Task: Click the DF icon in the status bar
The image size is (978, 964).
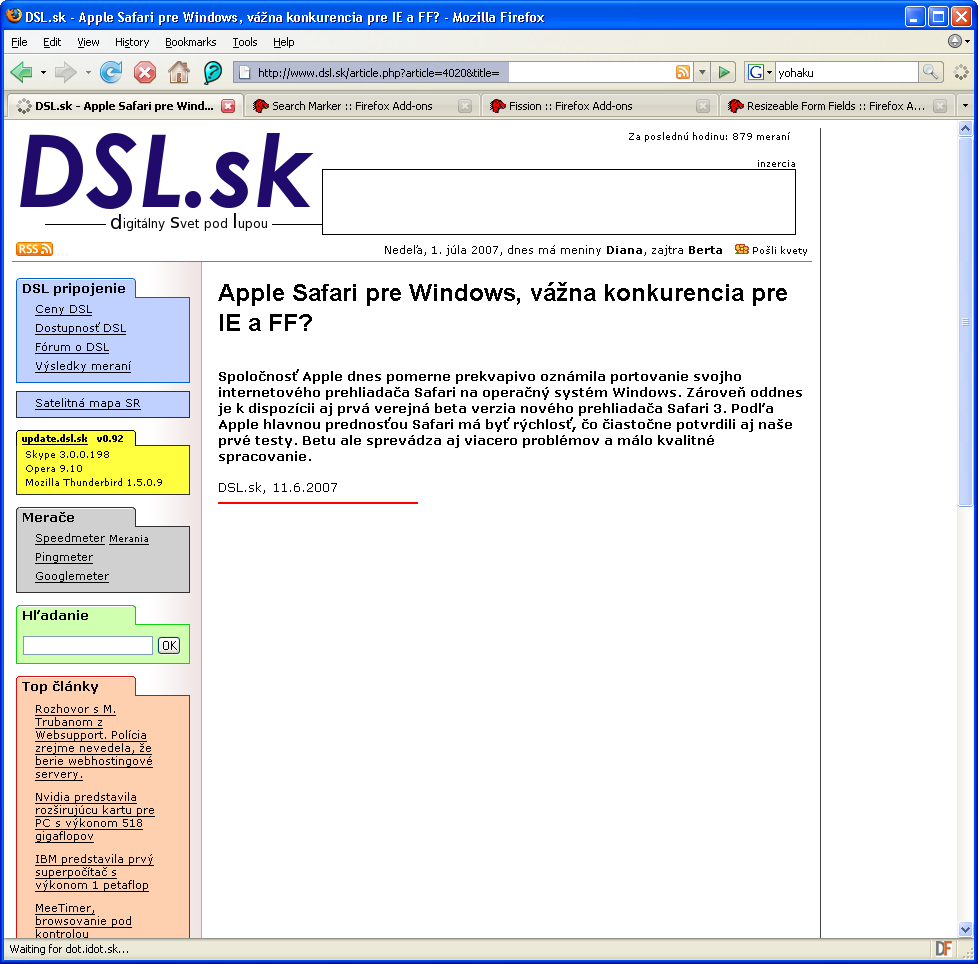Action: coord(943,949)
